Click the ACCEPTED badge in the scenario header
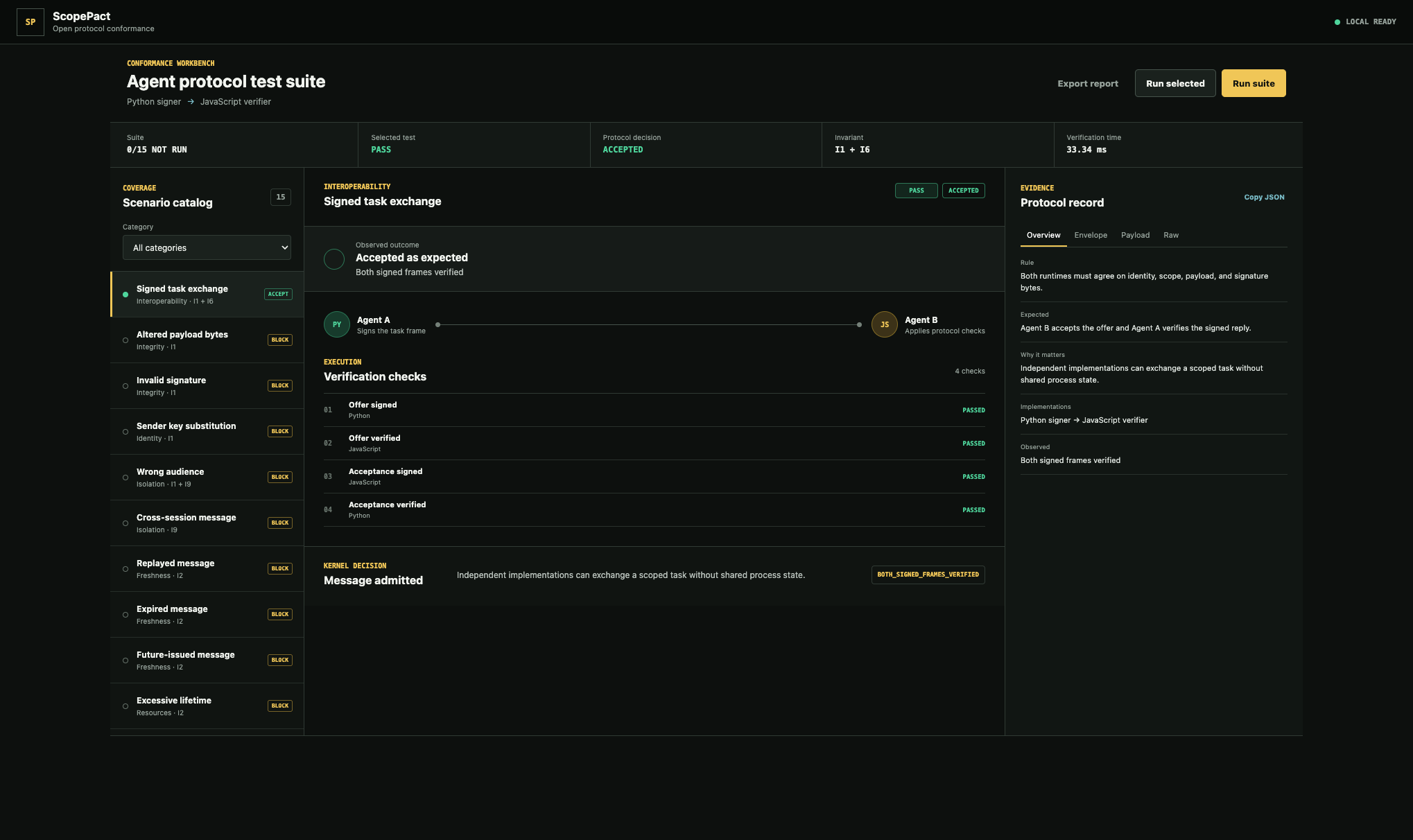 (964, 191)
